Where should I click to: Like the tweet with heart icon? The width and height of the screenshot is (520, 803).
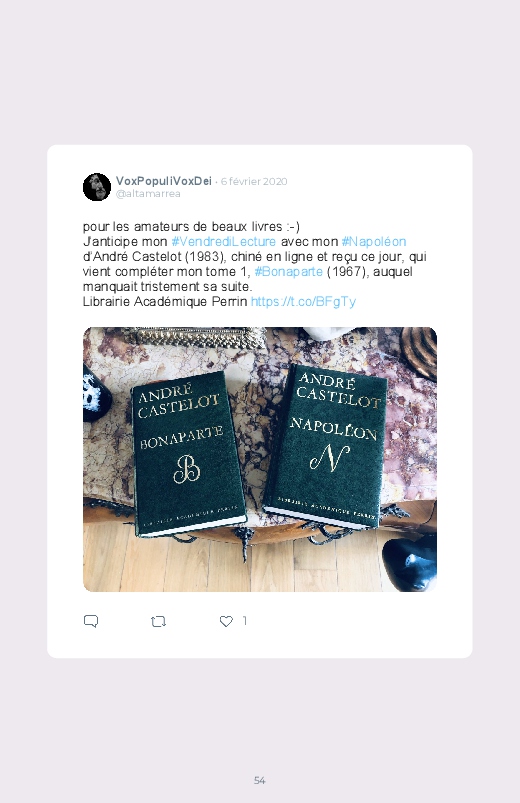click(x=226, y=621)
